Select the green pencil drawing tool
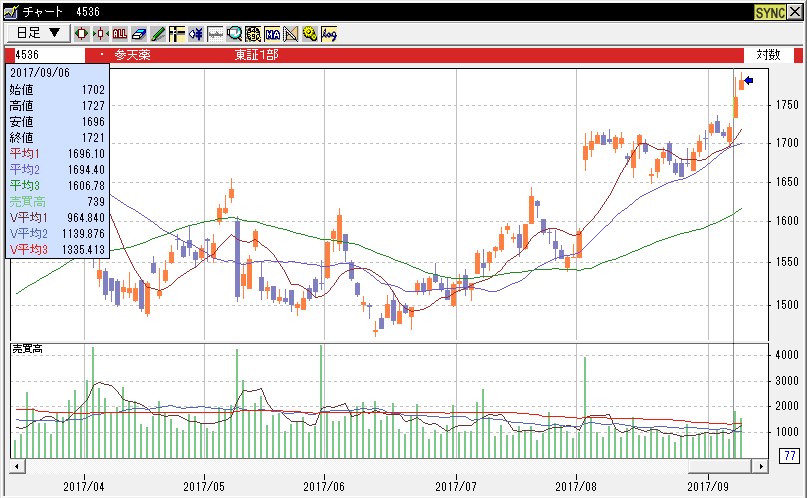The height and width of the screenshot is (498, 807). point(158,33)
